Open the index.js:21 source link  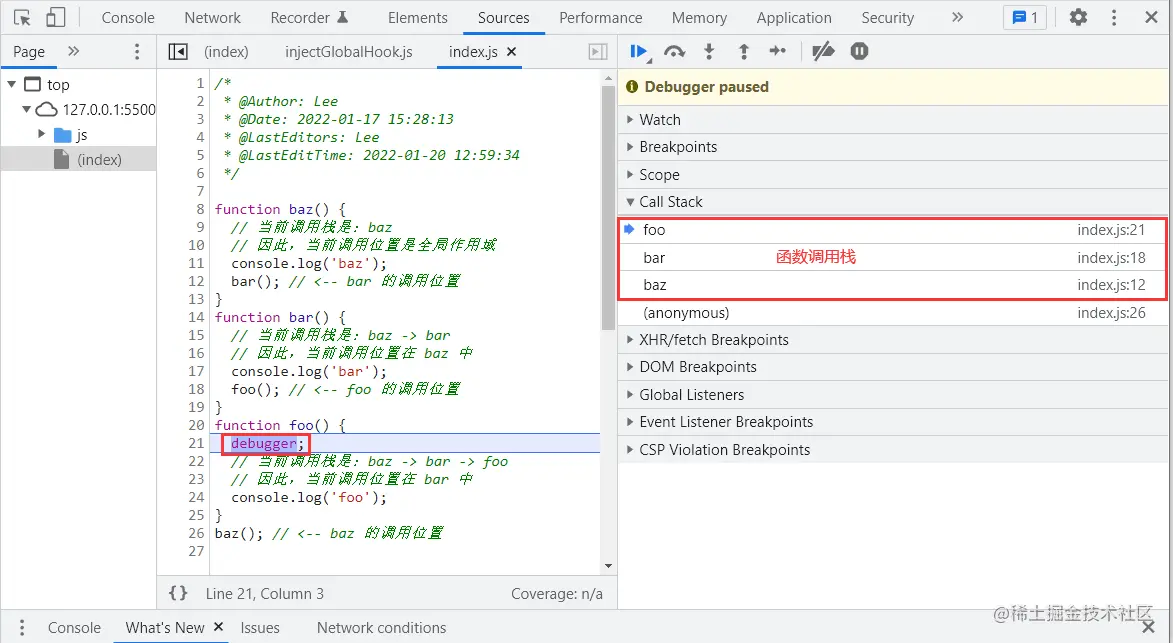tap(1111, 230)
